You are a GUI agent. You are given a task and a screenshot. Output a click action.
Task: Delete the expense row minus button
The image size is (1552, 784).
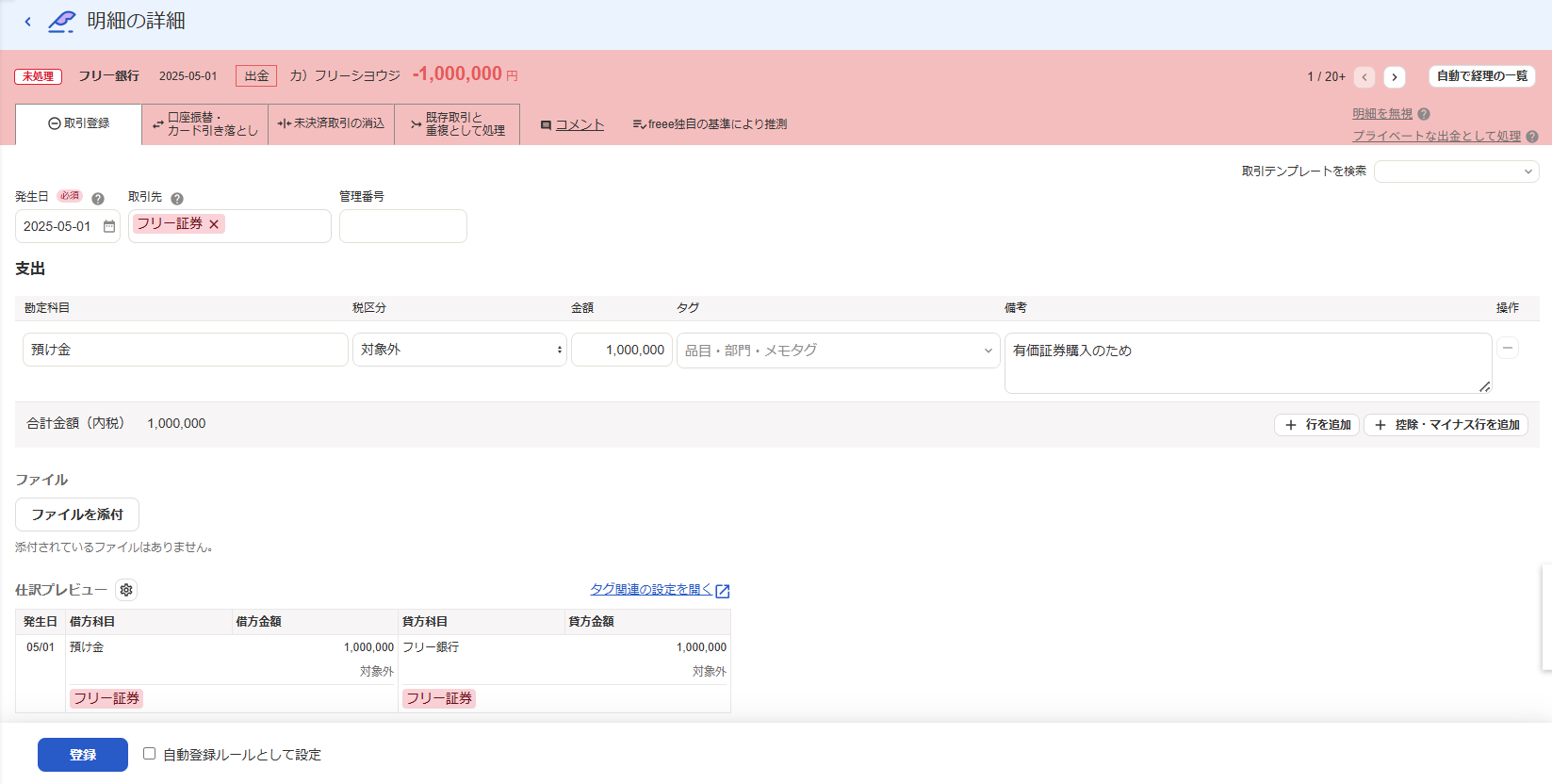pyautogui.click(x=1508, y=348)
